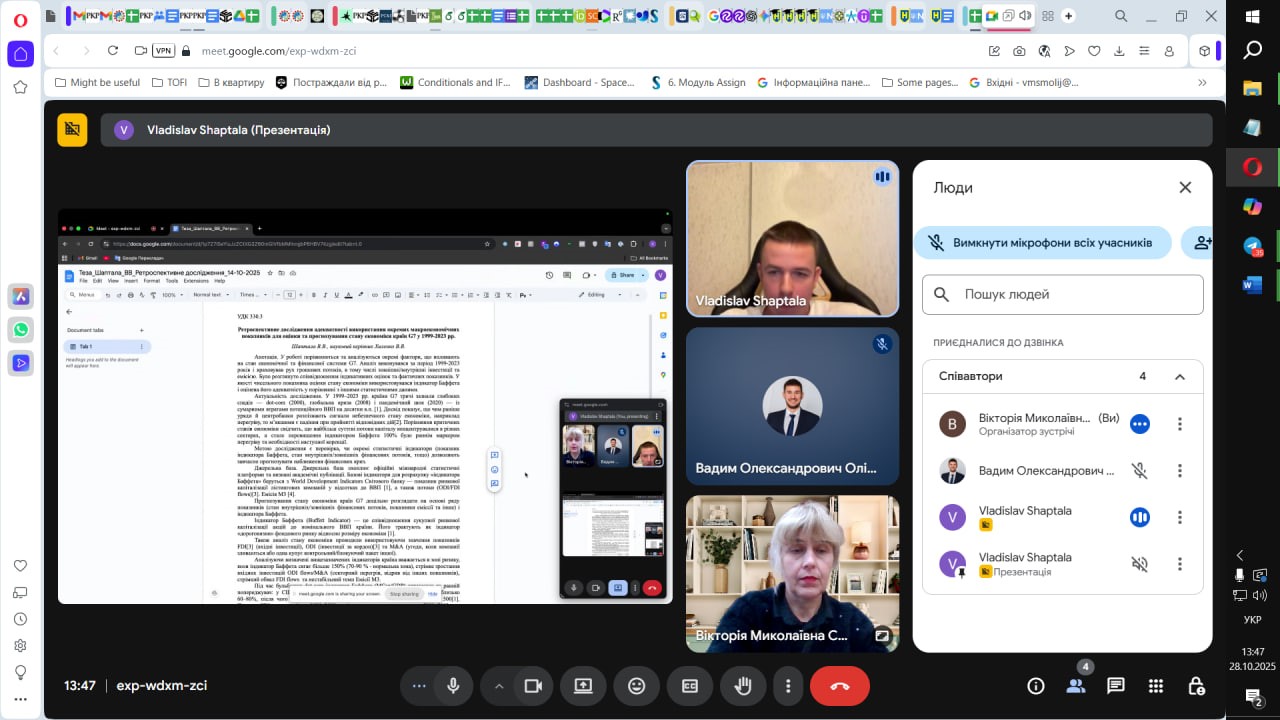Open Telegram from Windows taskbar
Viewport: 1280px width, 720px height.
click(x=1252, y=246)
